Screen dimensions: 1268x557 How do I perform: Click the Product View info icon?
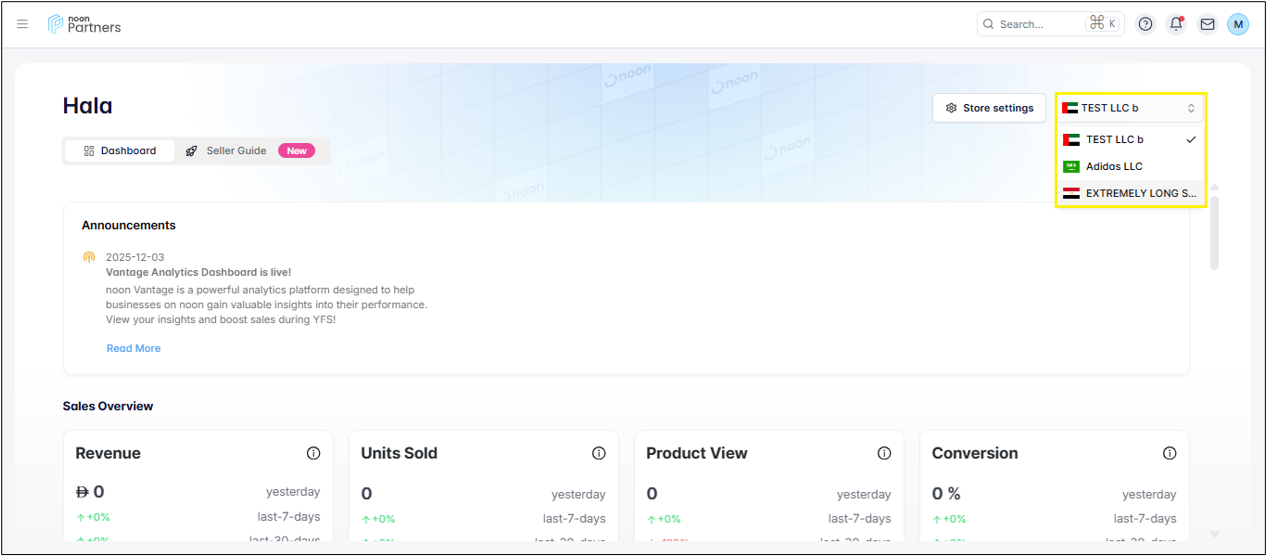[884, 453]
